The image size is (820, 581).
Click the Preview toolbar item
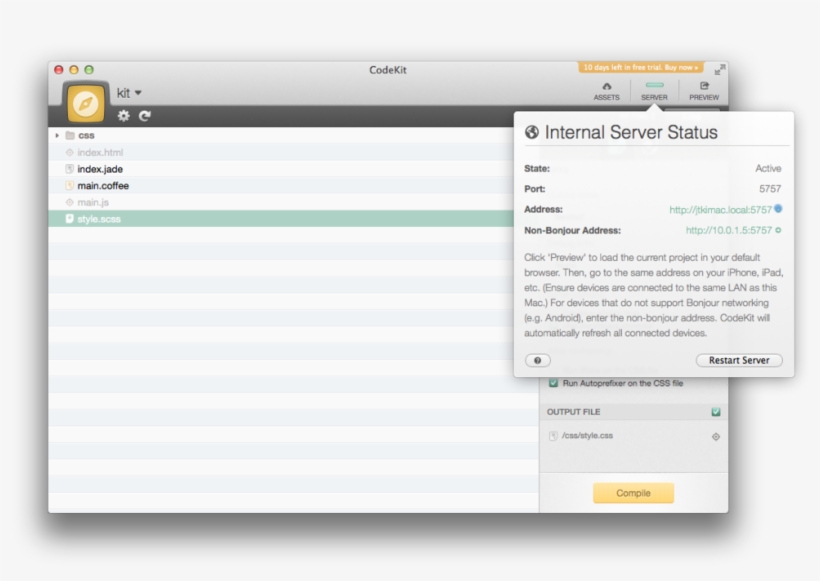pyautogui.click(x=704, y=91)
